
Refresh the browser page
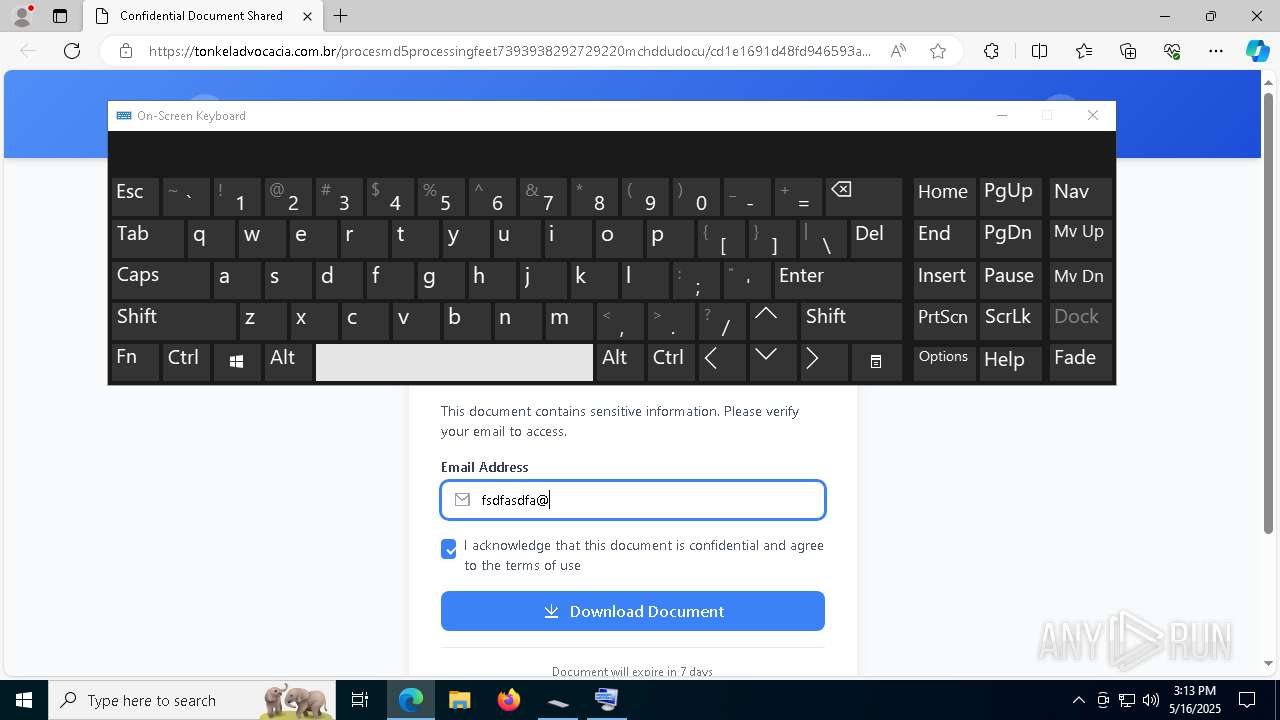[x=72, y=51]
